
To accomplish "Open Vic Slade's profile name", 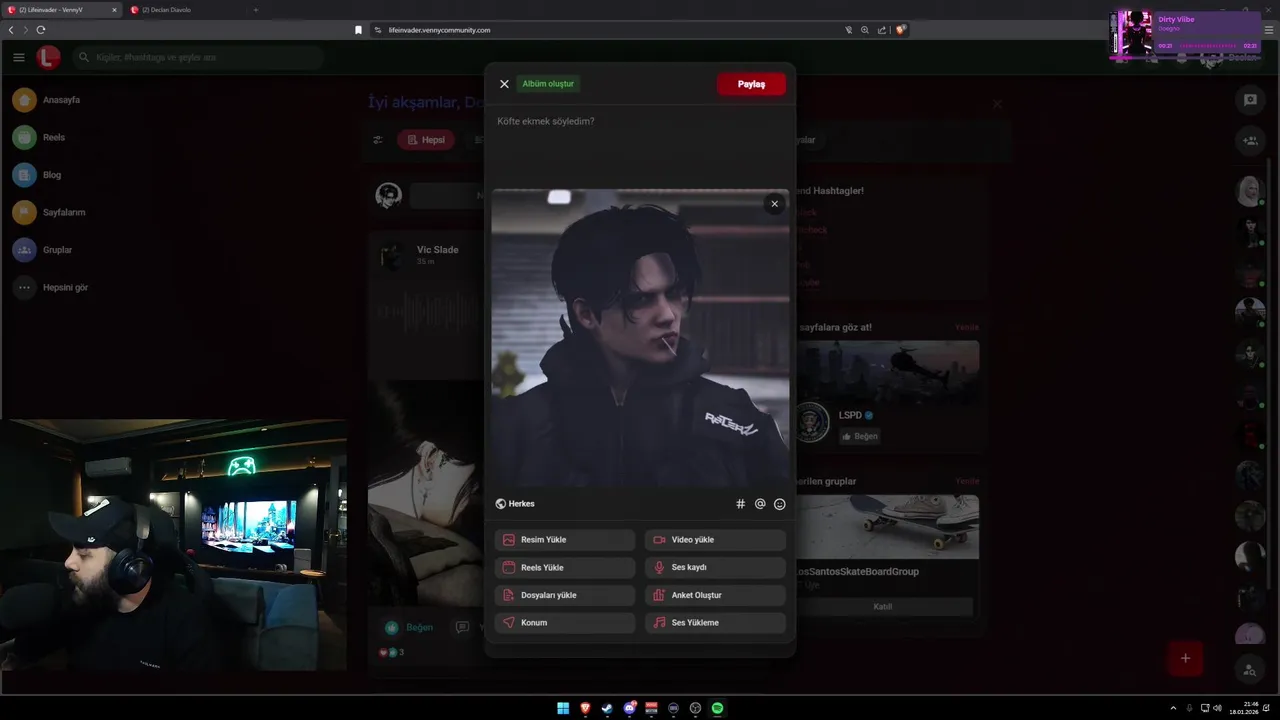I will coord(437,250).
